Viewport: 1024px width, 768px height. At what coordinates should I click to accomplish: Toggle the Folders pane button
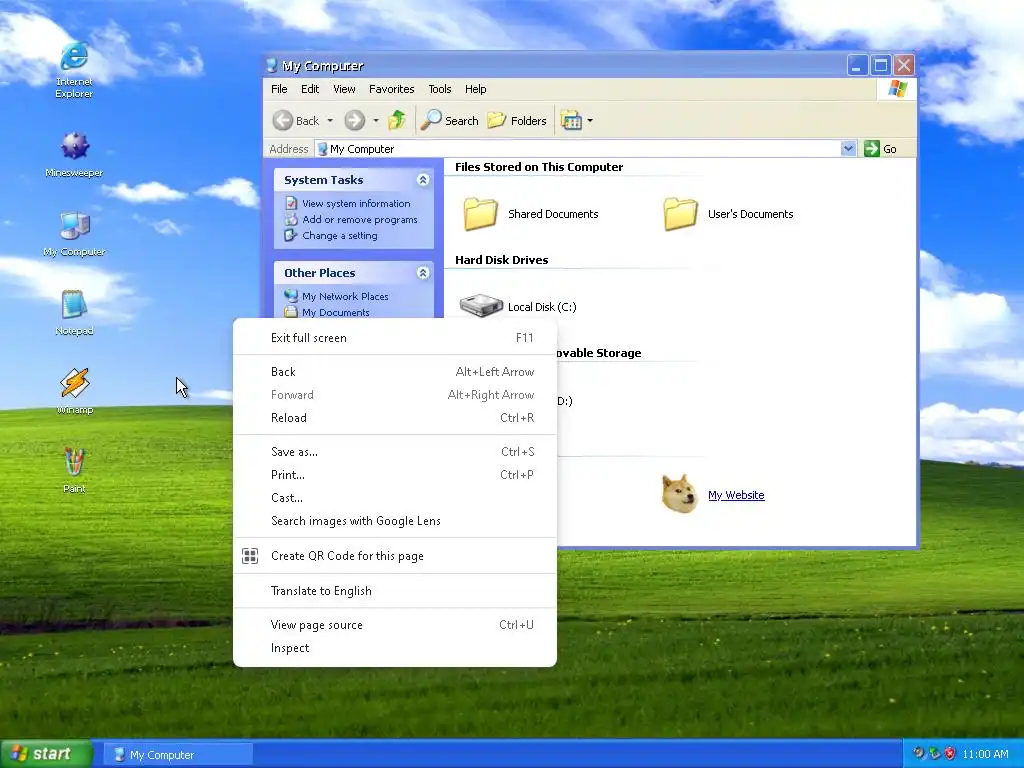pos(517,120)
